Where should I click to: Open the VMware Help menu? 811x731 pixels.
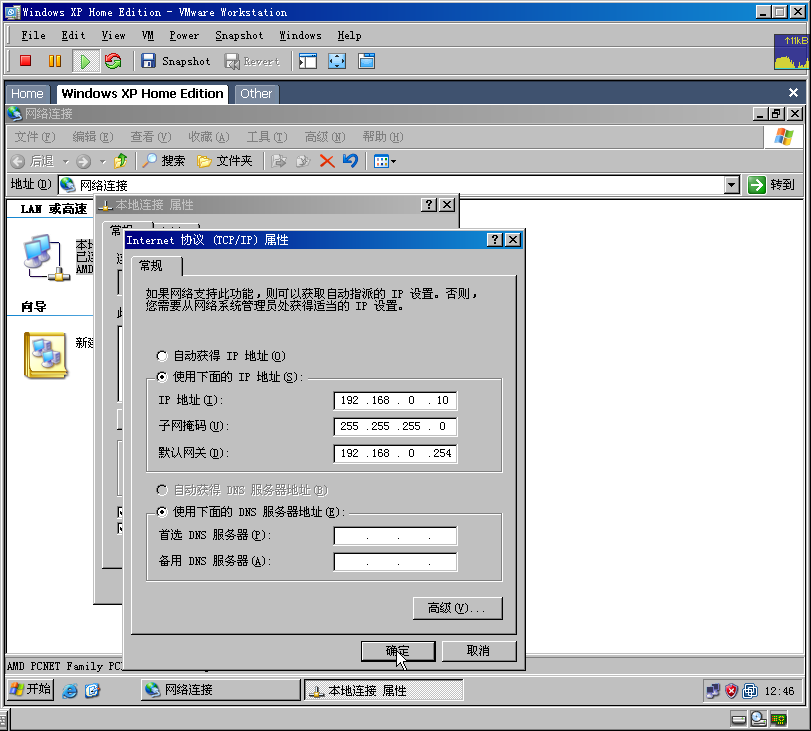click(x=350, y=36)
